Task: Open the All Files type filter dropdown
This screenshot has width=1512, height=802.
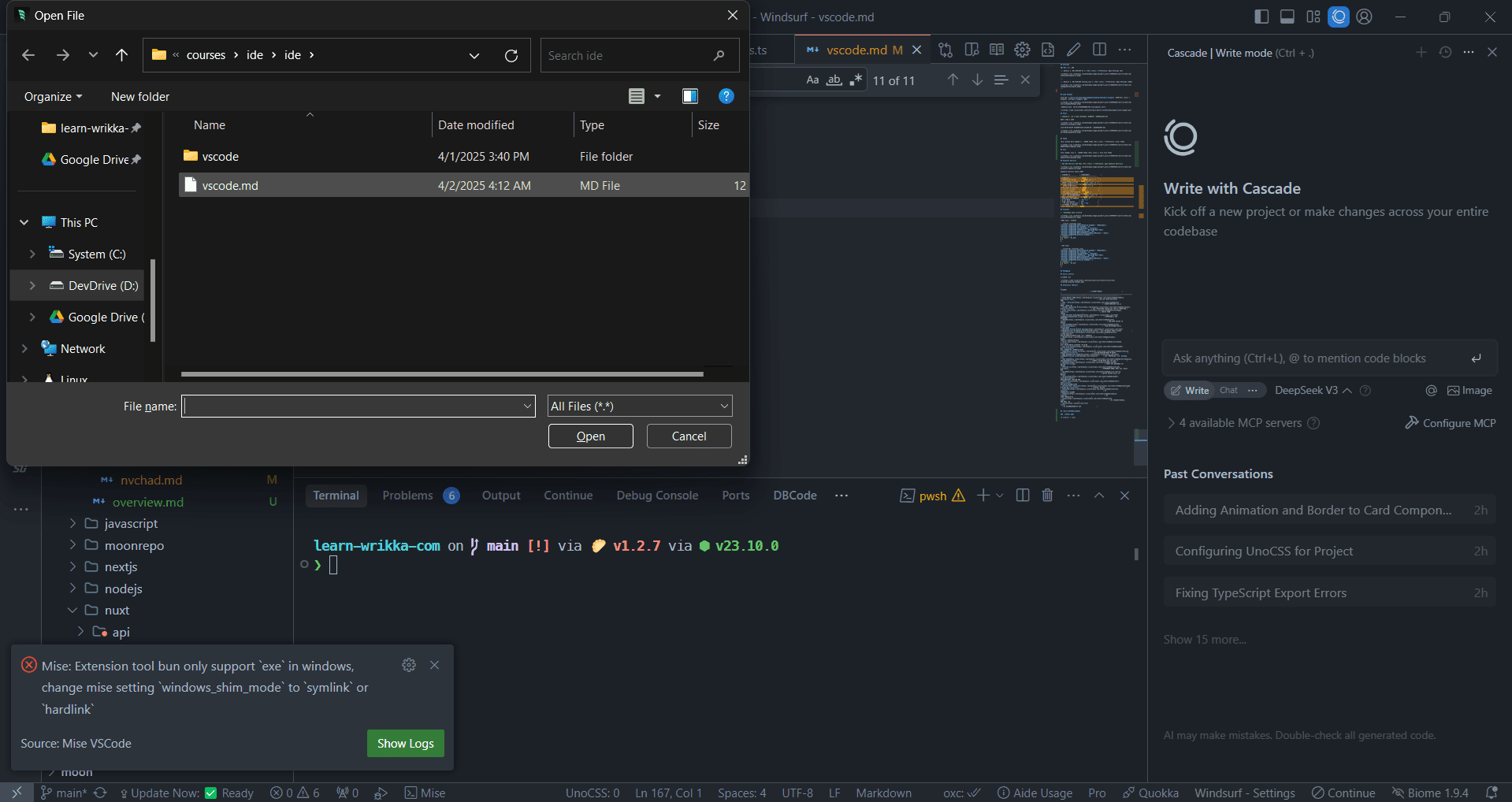Action: point(640,406)
